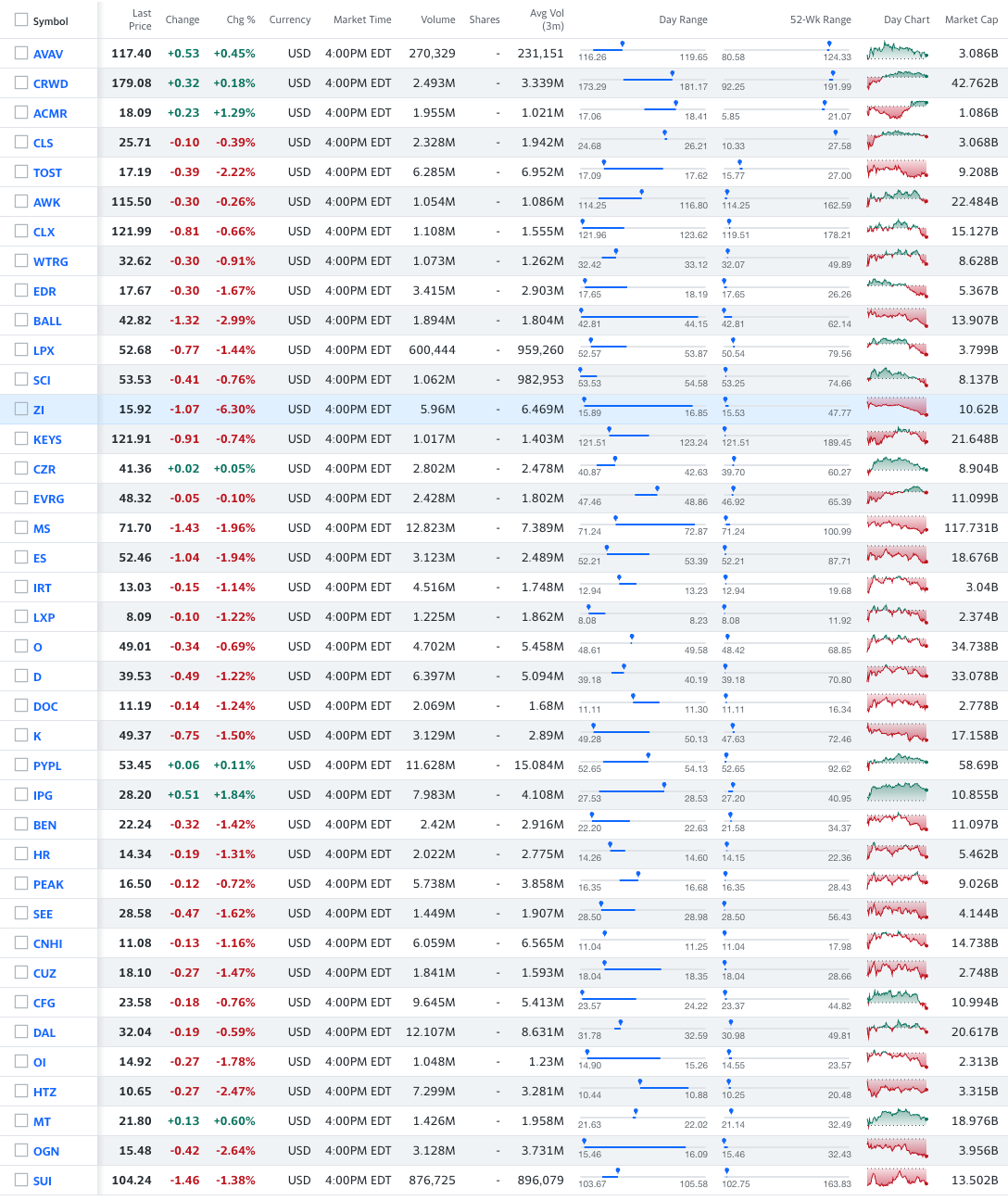This screenshot has height=1201, width=1008.
Task: Sort by Day Range column header
Action: click(x=683, y=19)
